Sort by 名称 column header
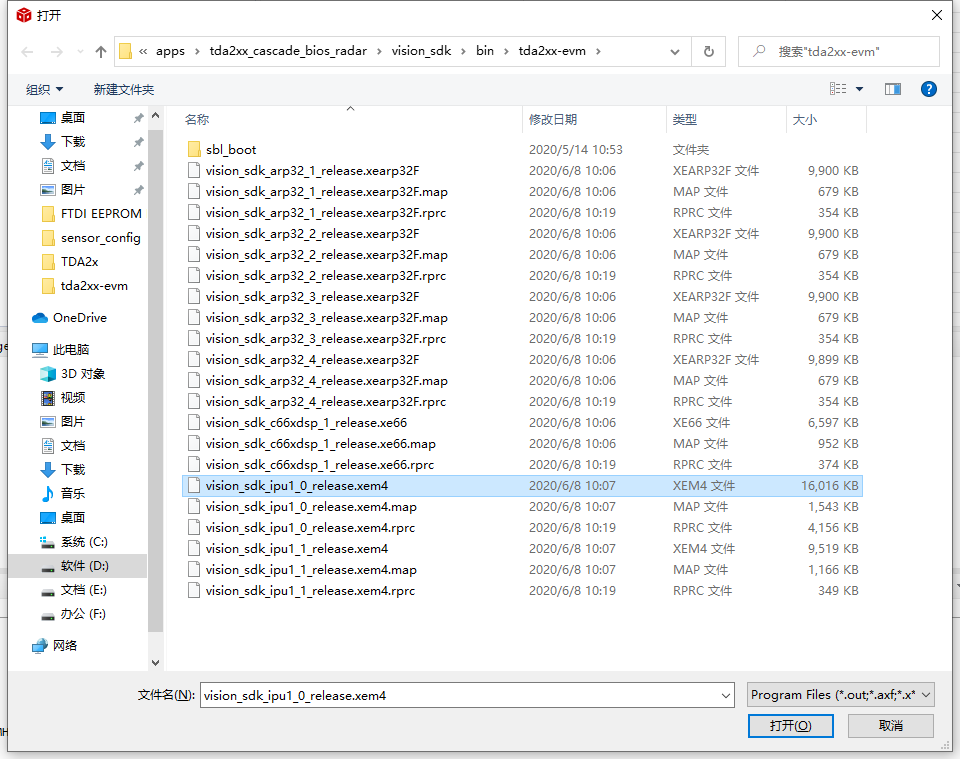Viewport: 960px width, 759px height. 197,120
